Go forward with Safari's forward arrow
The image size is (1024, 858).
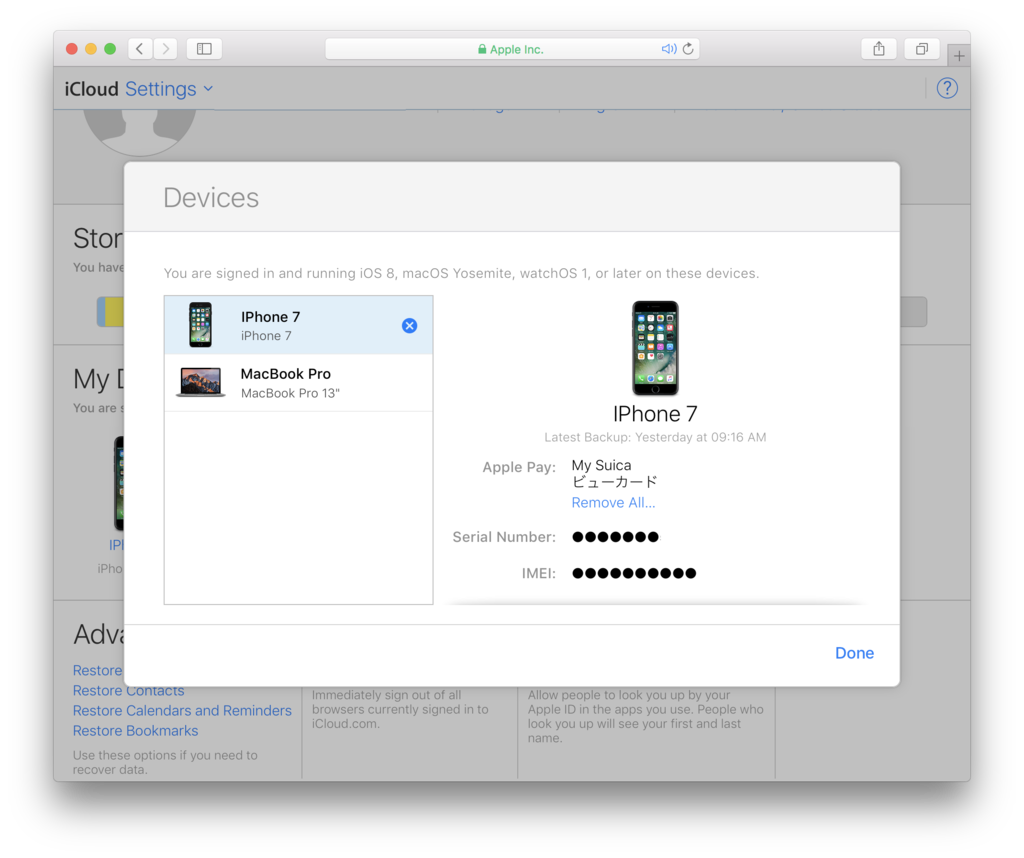[x=165, y=49]
